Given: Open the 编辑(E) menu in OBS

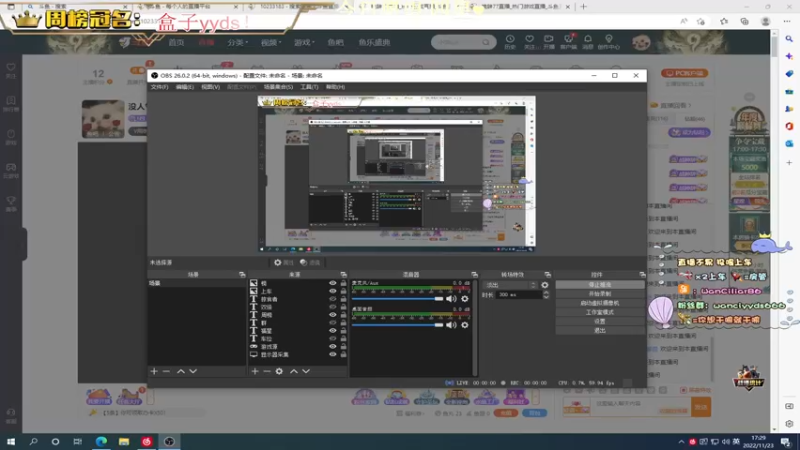Looking at the screenshot, I should coord(185,87).
